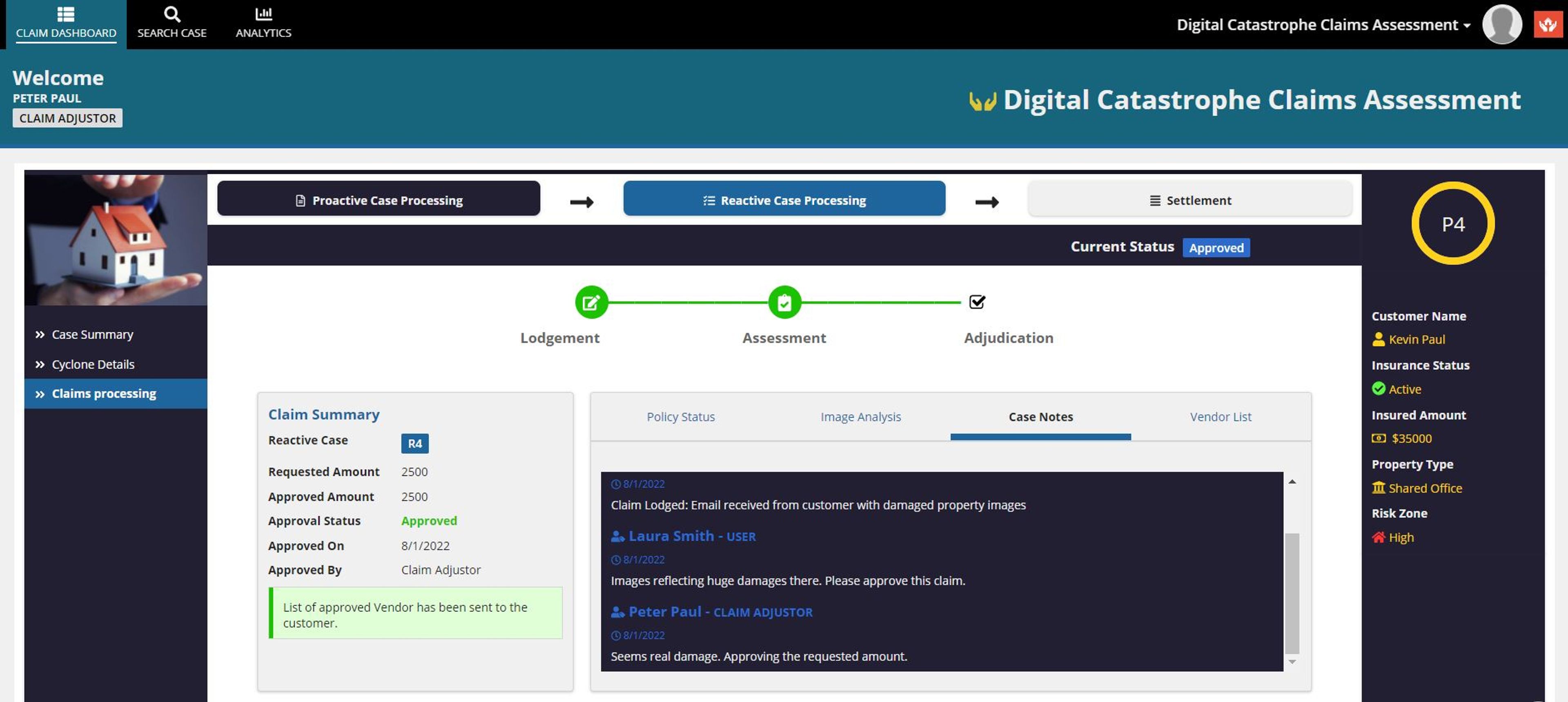Click the green Lodgement step icon
This screenshot has width=1568, height=702.
click(591, 302)
